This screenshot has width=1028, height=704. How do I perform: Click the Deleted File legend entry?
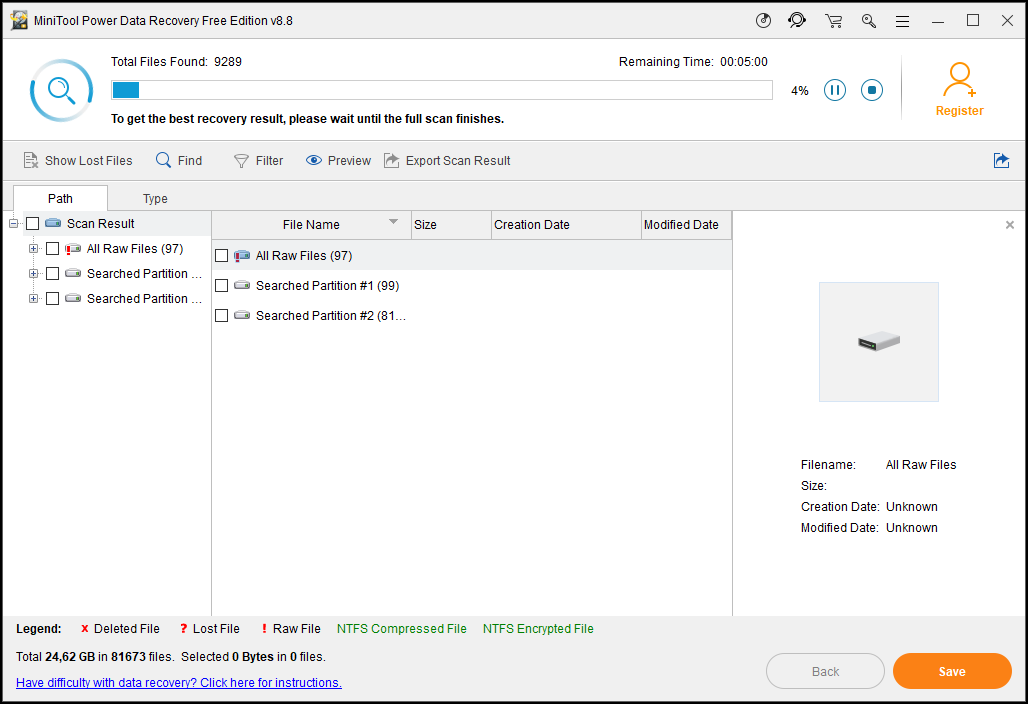click(120, 629)
